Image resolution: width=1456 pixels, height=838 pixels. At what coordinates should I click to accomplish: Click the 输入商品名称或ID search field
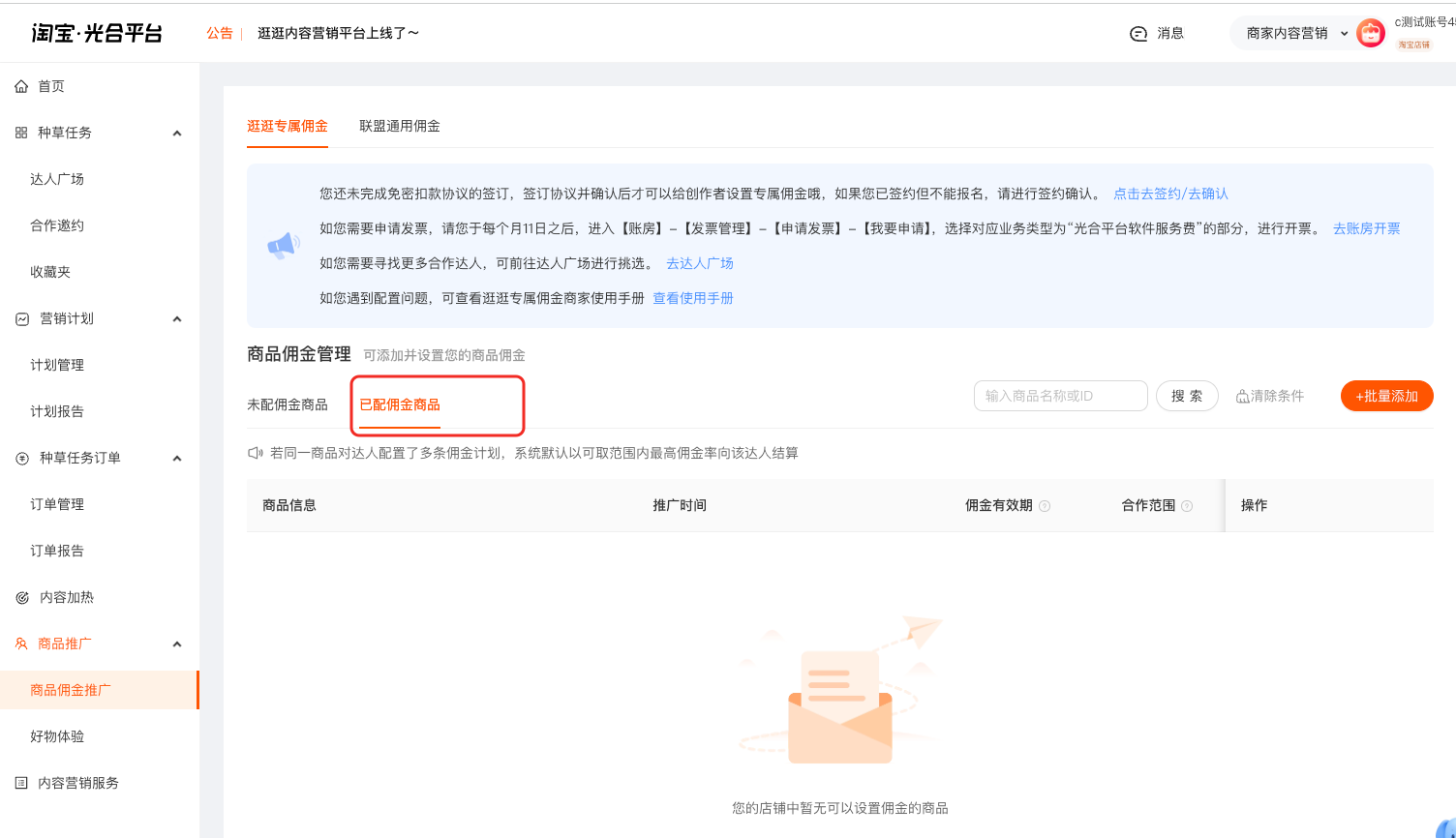pos(1061,396)
